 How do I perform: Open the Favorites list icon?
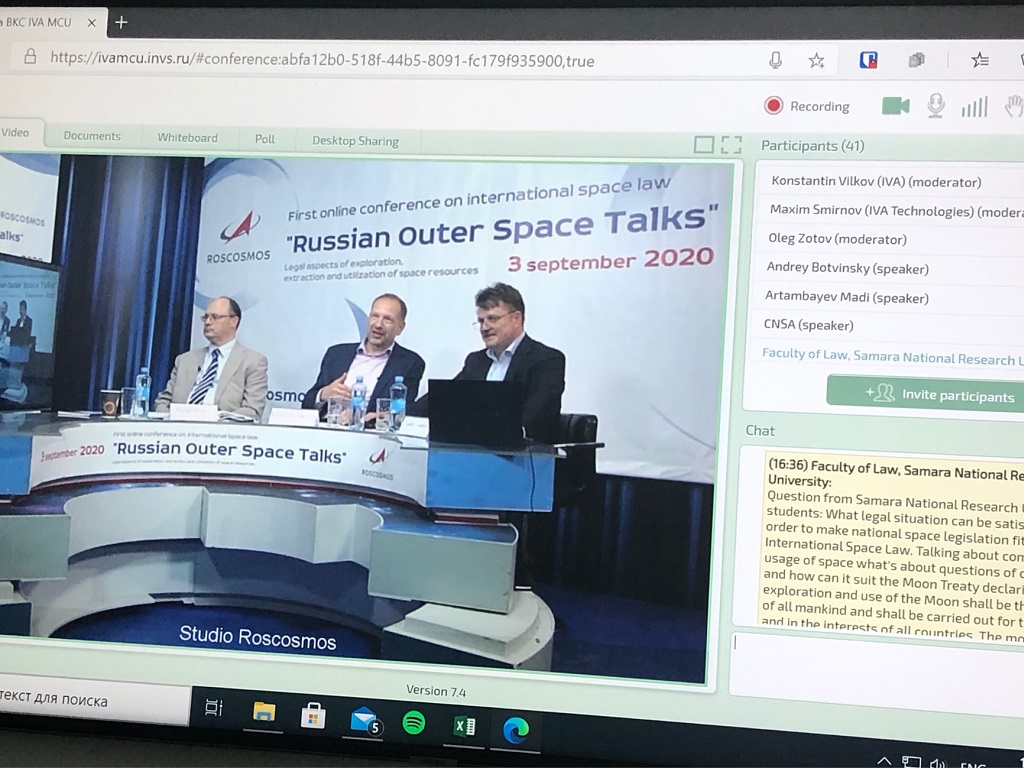click(x=979, y=60)
